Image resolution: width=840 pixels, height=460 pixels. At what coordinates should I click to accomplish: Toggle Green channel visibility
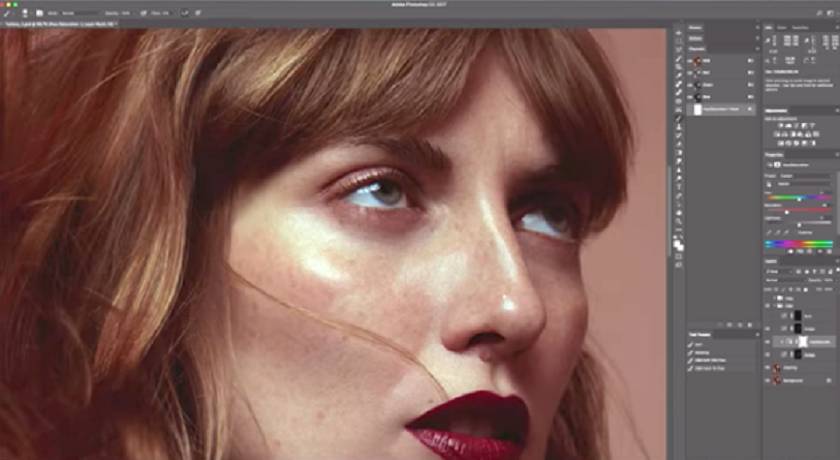(x=691, y=85)
